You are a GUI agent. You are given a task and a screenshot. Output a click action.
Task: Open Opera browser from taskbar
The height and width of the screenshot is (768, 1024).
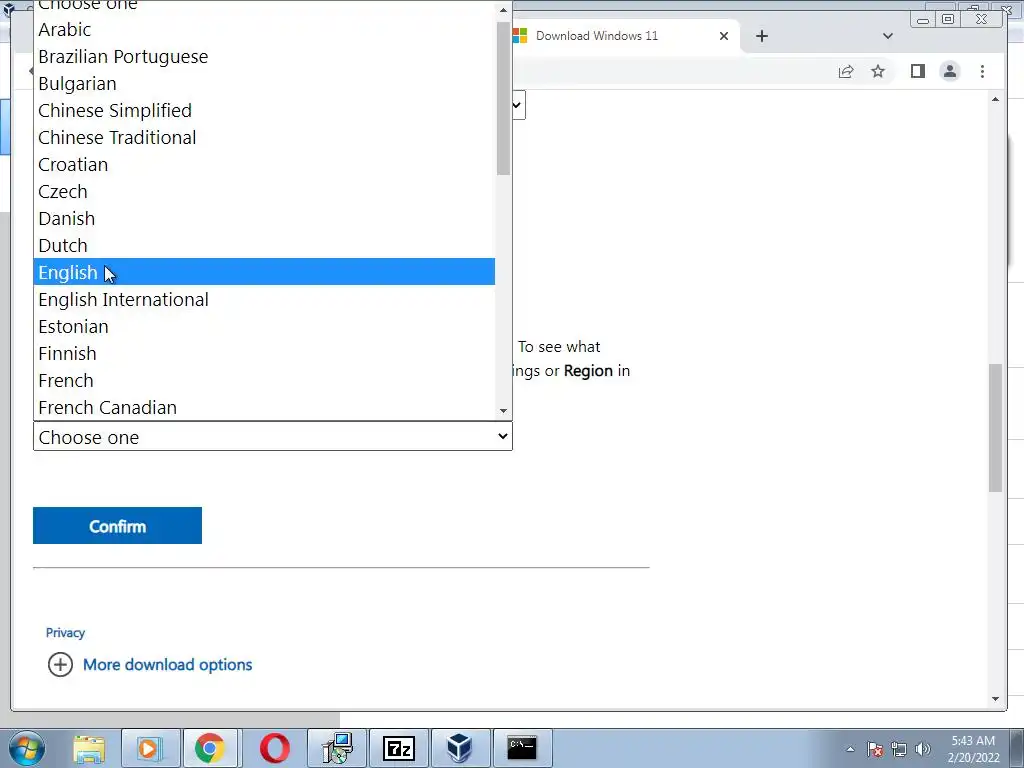pos(275,748)
